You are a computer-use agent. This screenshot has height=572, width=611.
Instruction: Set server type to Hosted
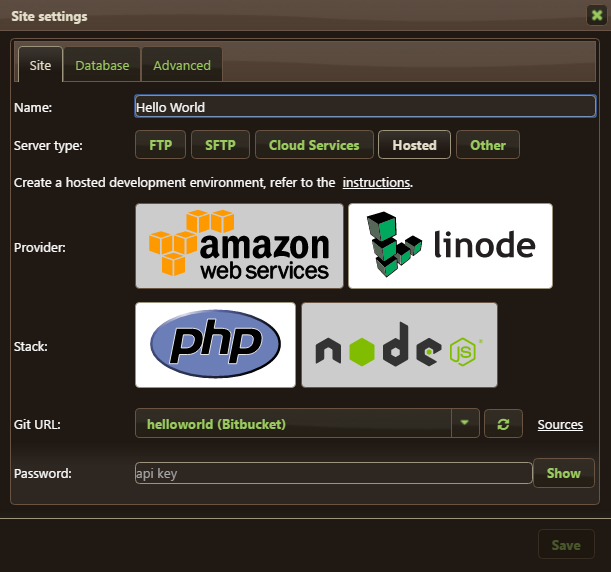(x=414, y=145)
